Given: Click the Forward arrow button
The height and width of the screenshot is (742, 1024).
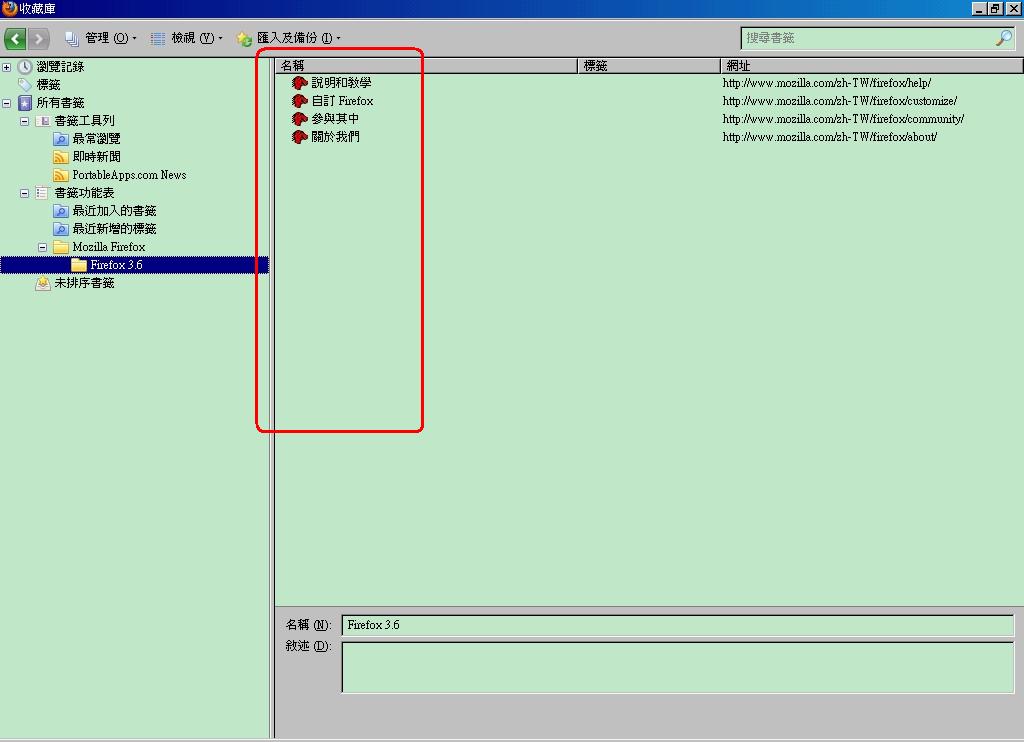Looking at the screenshot, I should point(39,39).
